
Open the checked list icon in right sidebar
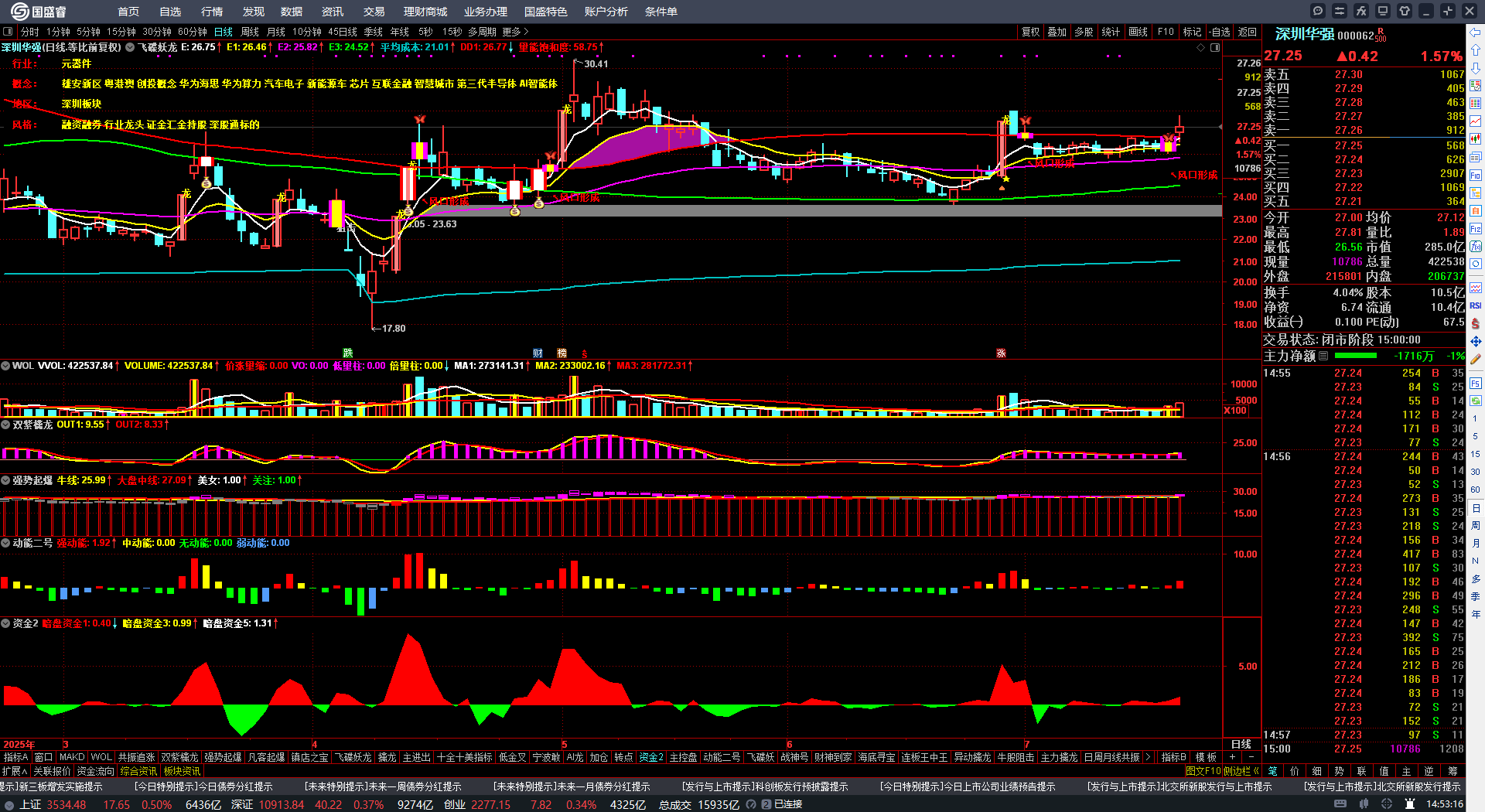pyautogui.click(x=1476, y=86)
